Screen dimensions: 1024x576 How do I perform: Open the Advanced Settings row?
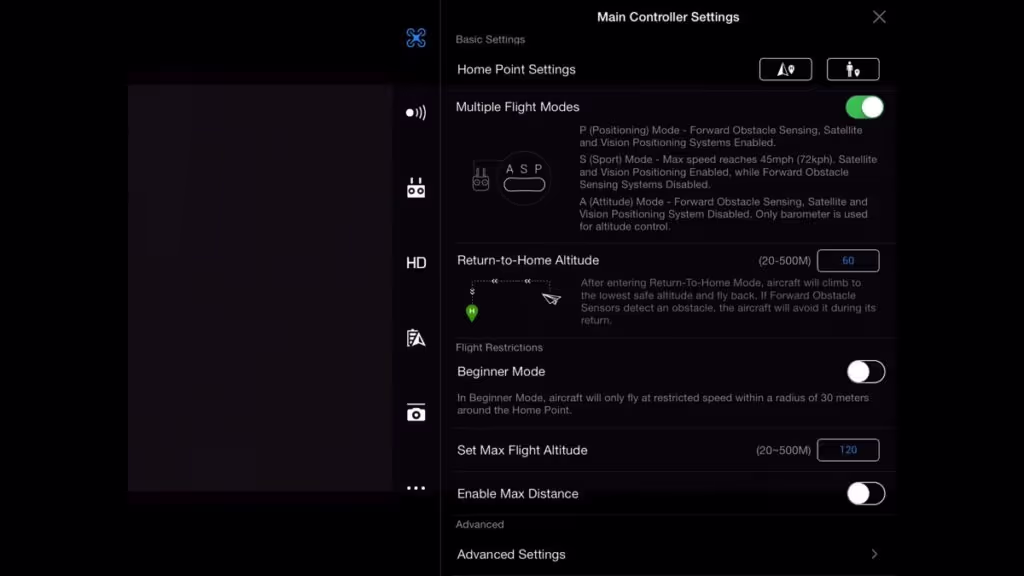tap(667, 554)
